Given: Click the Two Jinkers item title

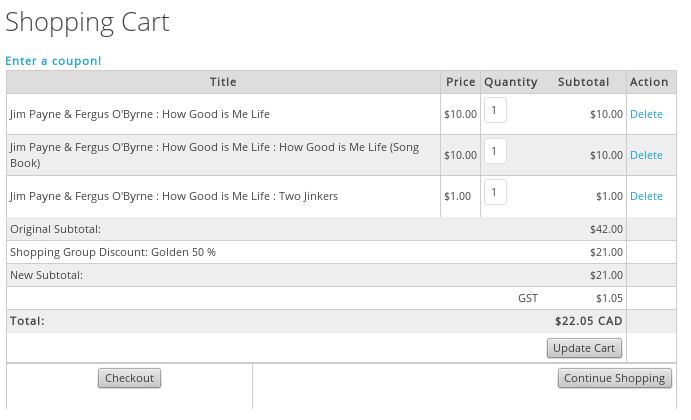Looking at the screenshot, I should pos(173,196).
